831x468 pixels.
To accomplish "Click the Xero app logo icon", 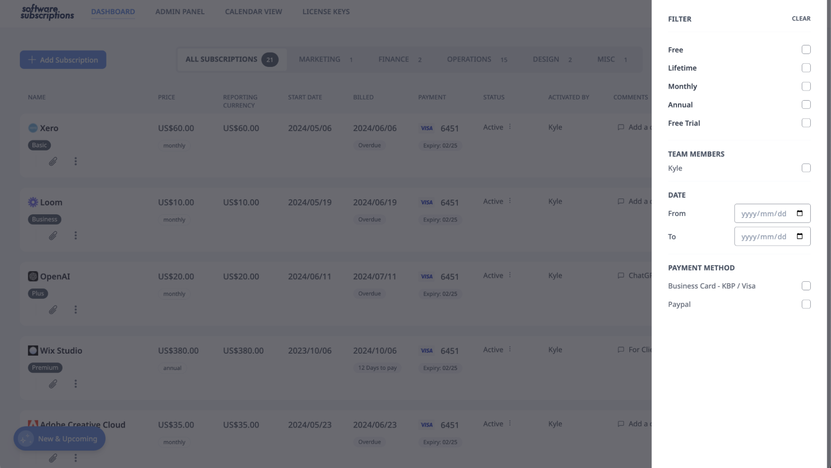I will [33, 128].
